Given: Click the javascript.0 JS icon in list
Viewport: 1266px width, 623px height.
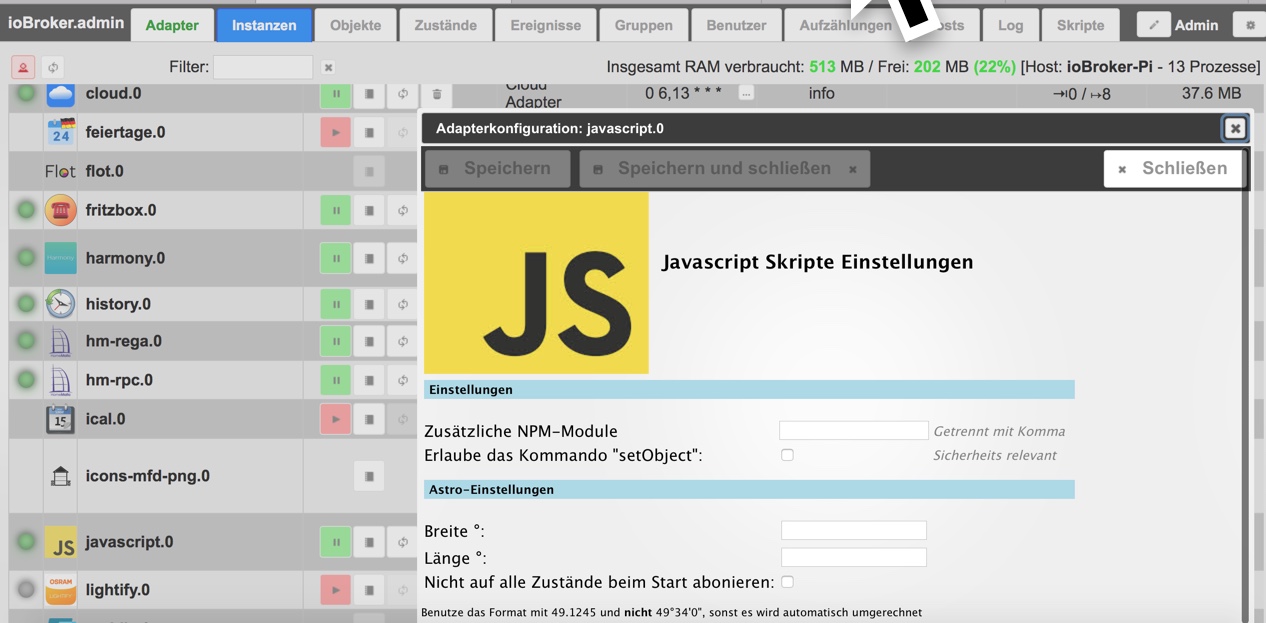Looking at the screenshot, I should [61, 543].
